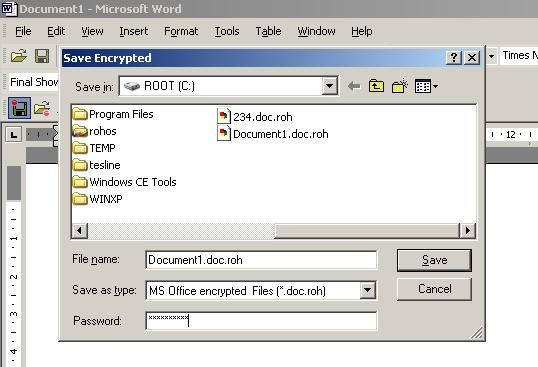538x367 pixels.
Task: Open the Table menu
Action: [x=268, y=31]
